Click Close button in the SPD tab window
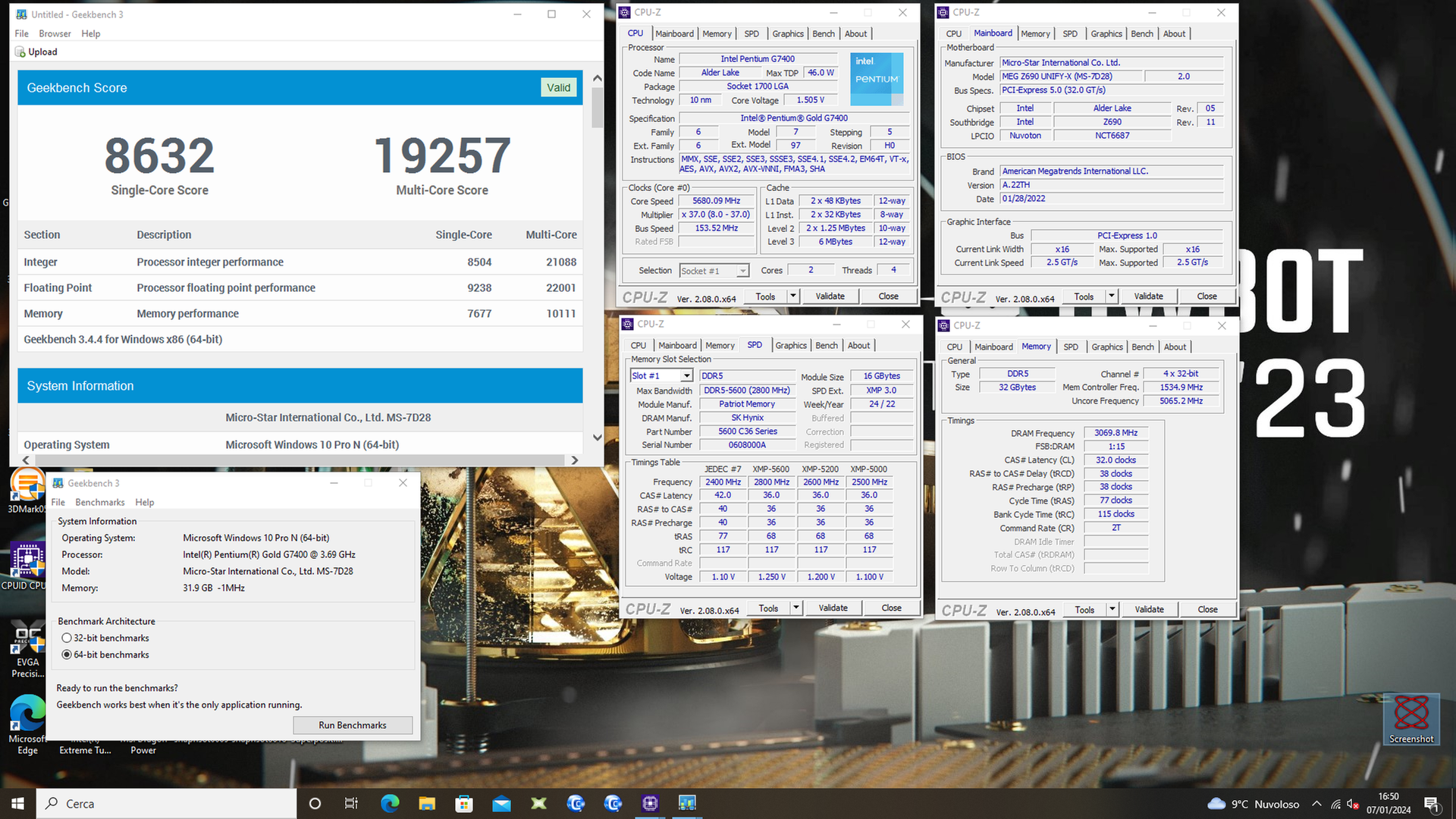Viewport: 1456px width, 819px height. pyautogui.click(x=891, y=607)
